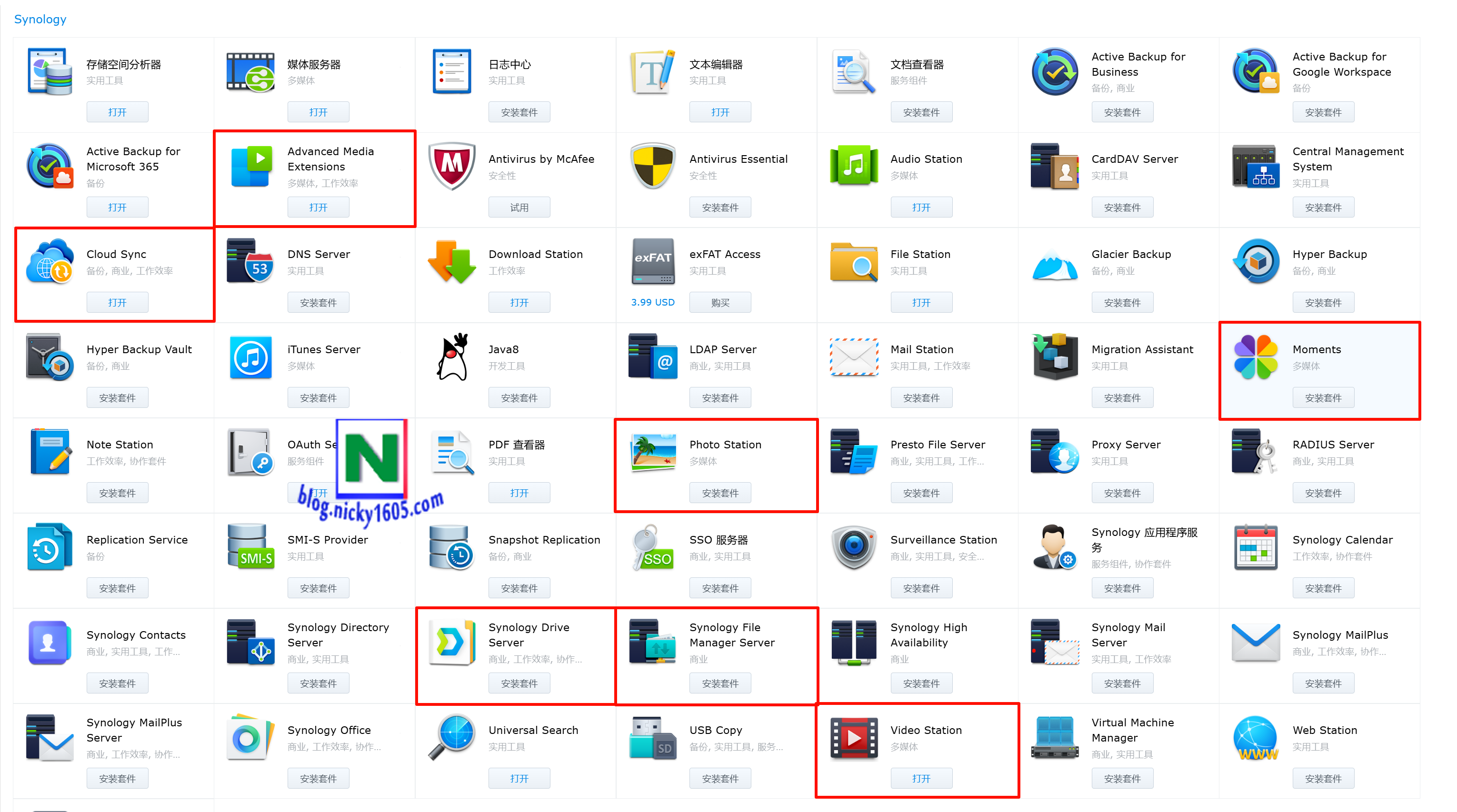Click the Replication Service title
The height and width of the screenshot is (812, 1457).
tap(137, 539)
